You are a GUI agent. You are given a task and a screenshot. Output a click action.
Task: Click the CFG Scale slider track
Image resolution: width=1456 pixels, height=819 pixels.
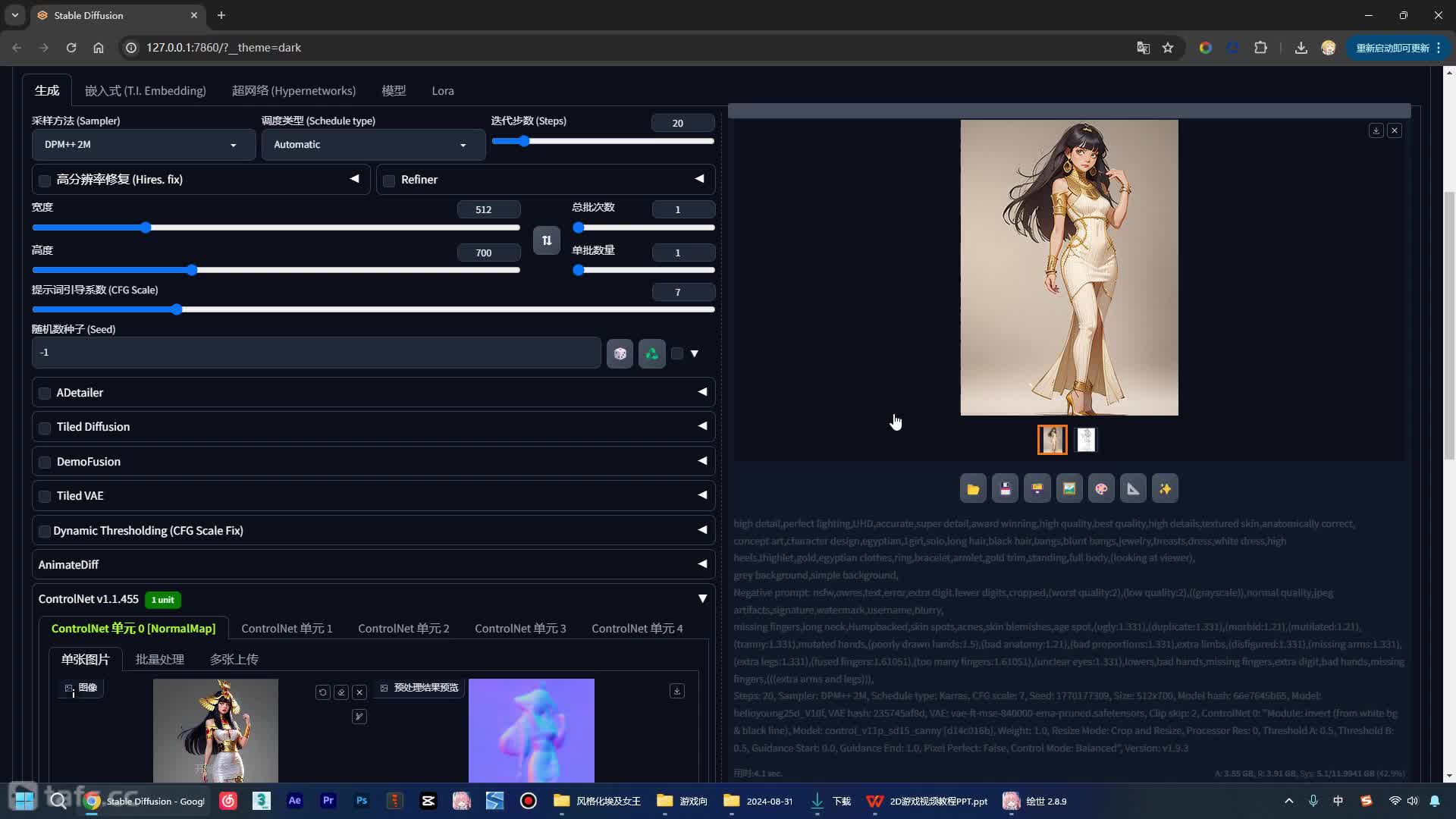tap(373, 309)
